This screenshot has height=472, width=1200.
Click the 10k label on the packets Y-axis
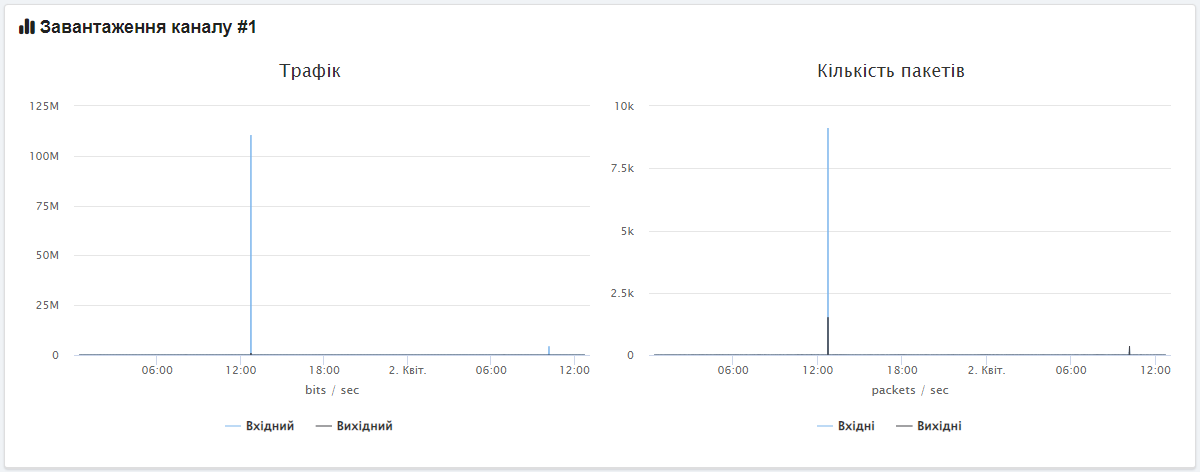coord(624,106)
